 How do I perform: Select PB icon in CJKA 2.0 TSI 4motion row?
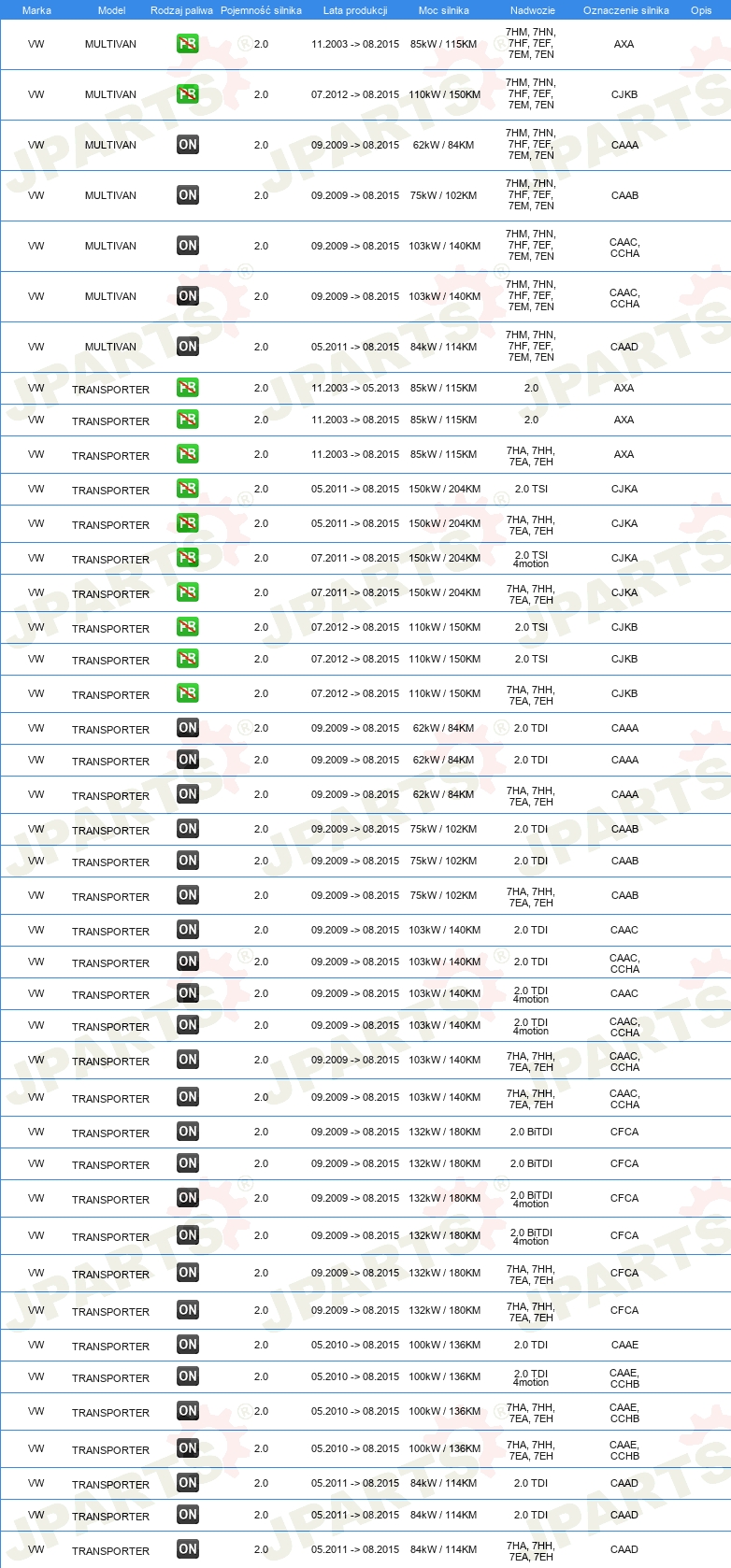[188, 558]
